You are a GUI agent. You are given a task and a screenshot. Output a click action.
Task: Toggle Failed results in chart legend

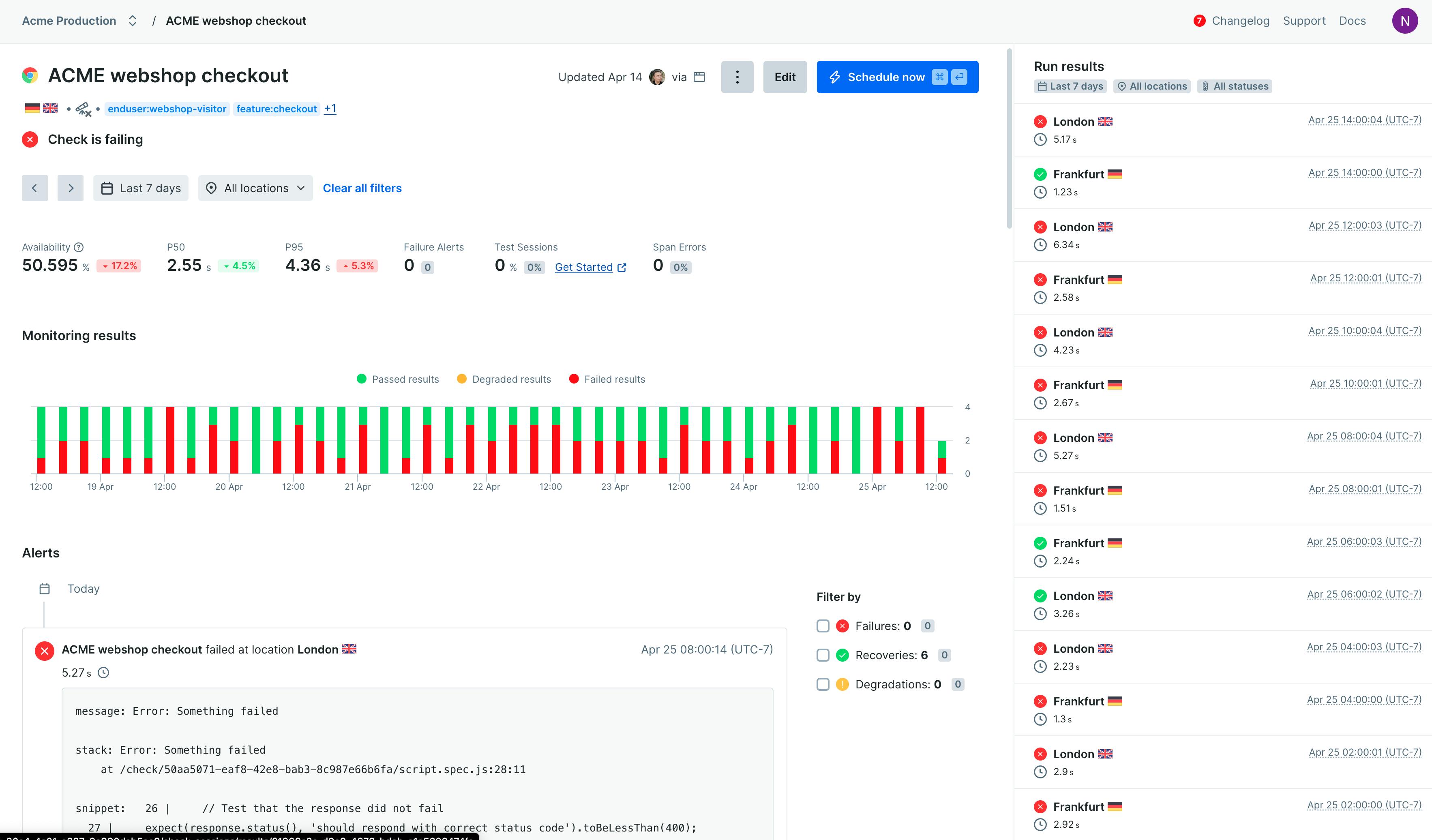coord(607,379)
